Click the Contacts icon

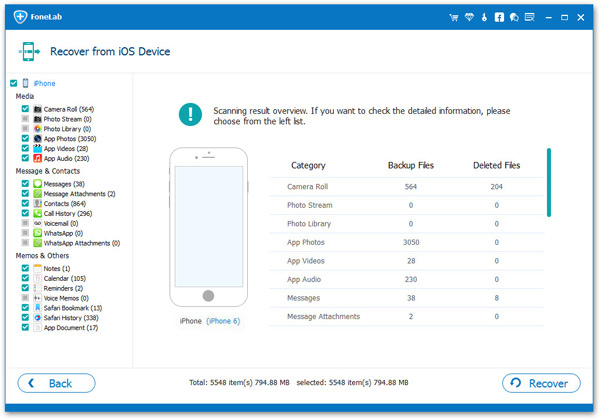tap(38, 204)
